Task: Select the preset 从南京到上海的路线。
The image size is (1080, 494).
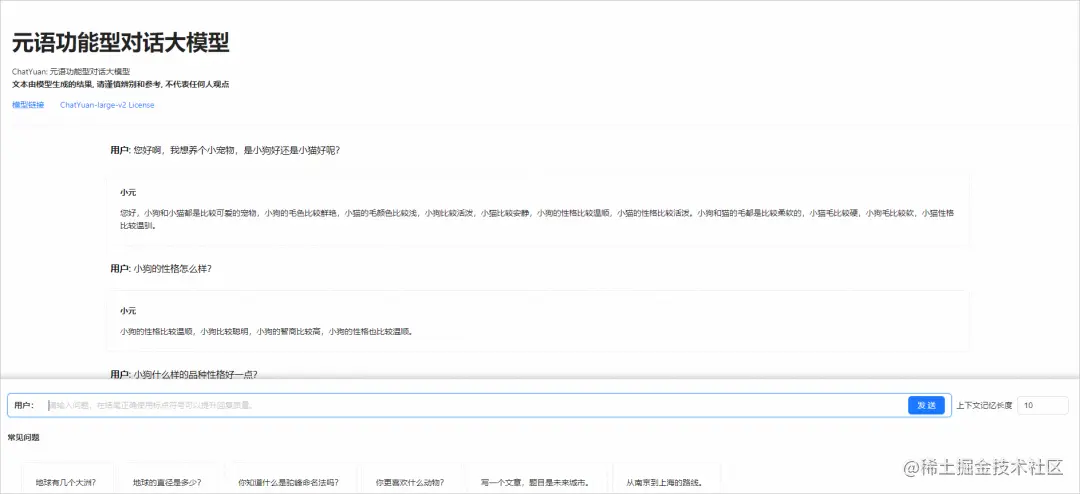Action: point(665,483)
